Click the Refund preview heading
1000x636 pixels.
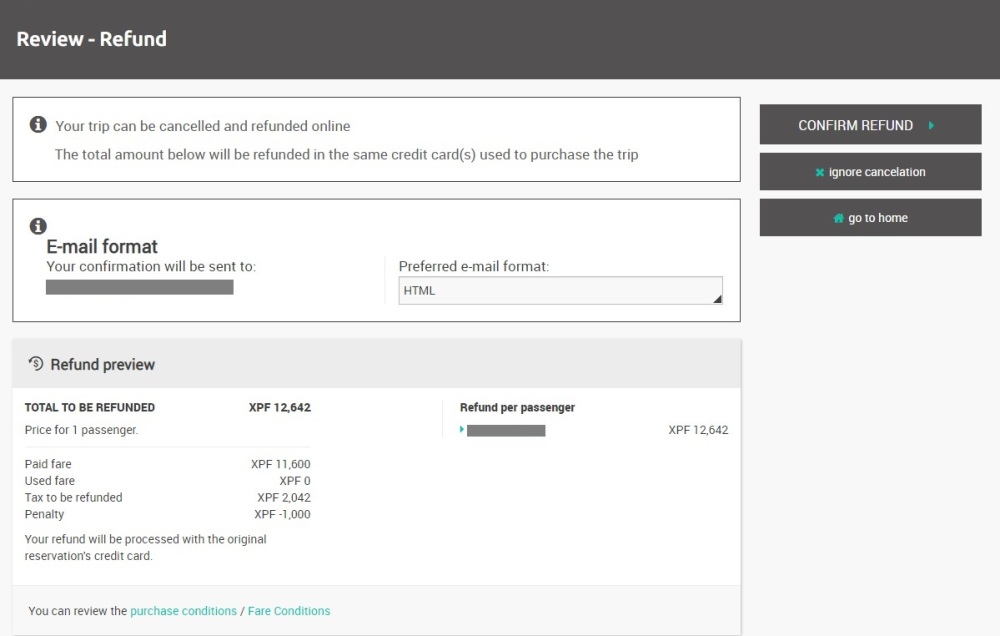[103, 364]
